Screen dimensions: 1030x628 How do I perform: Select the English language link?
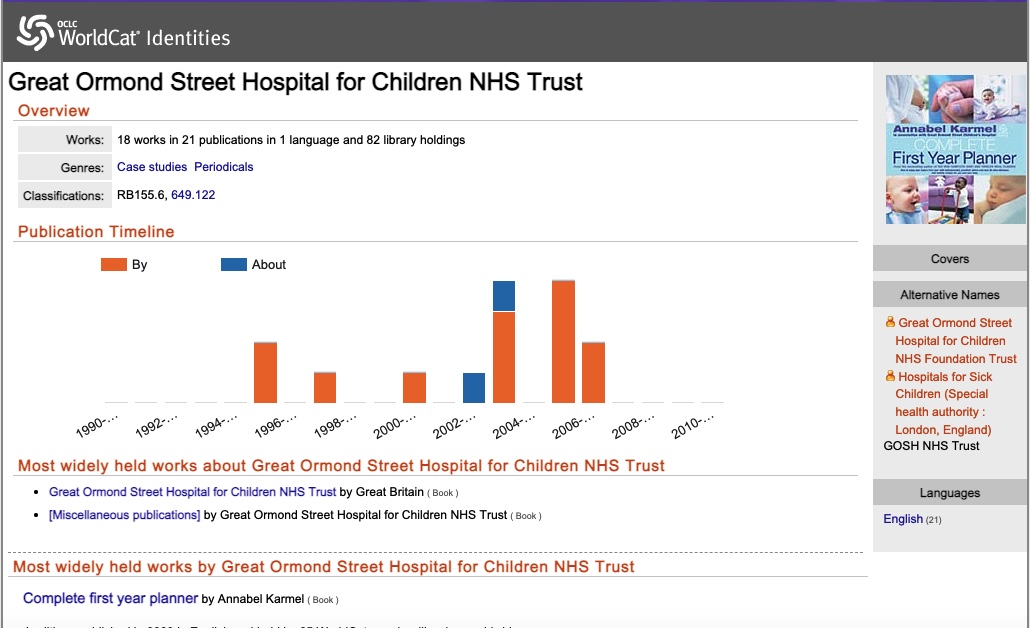(903, 519)
